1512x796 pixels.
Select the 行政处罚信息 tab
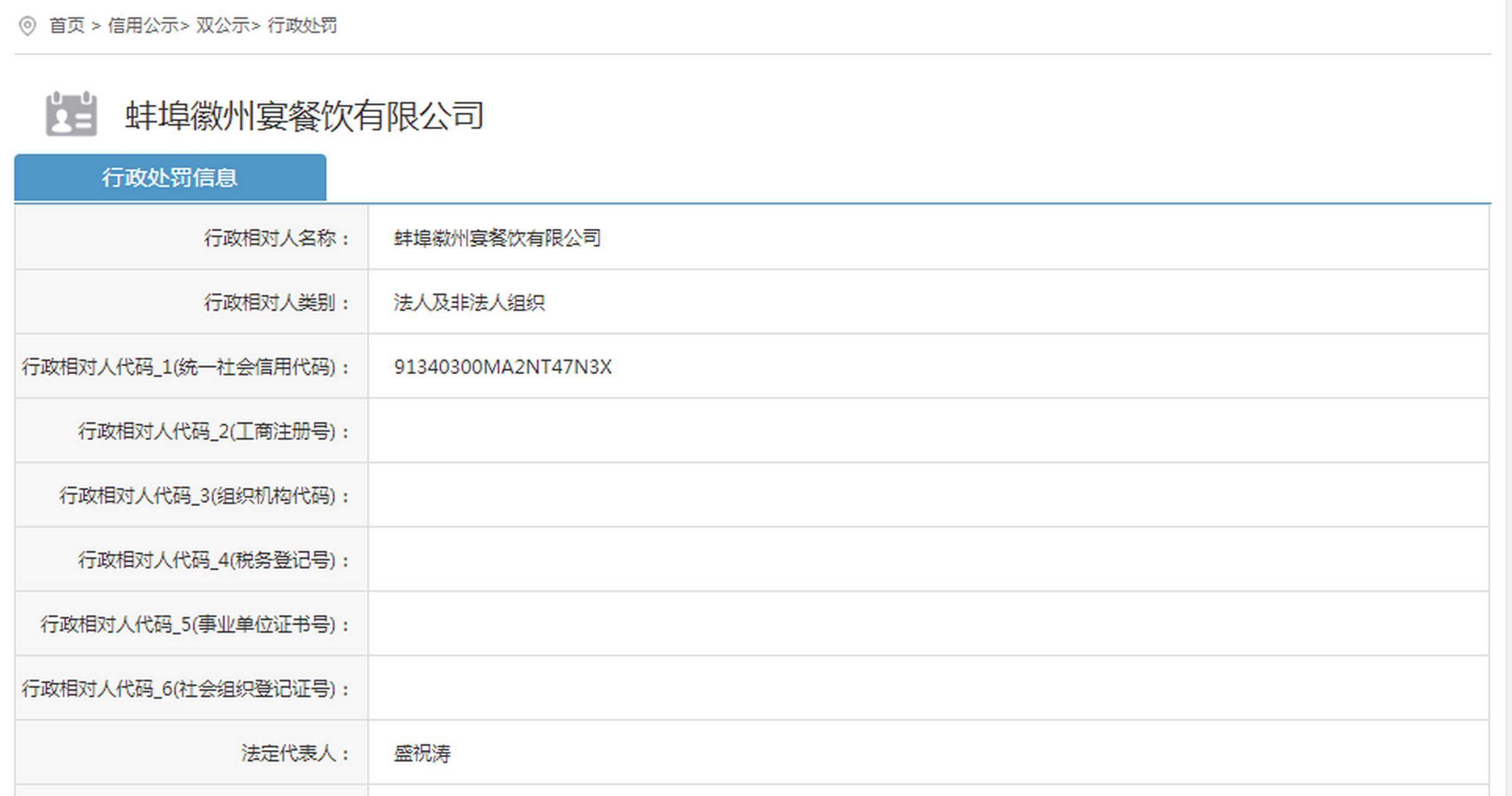click(170, 178)
